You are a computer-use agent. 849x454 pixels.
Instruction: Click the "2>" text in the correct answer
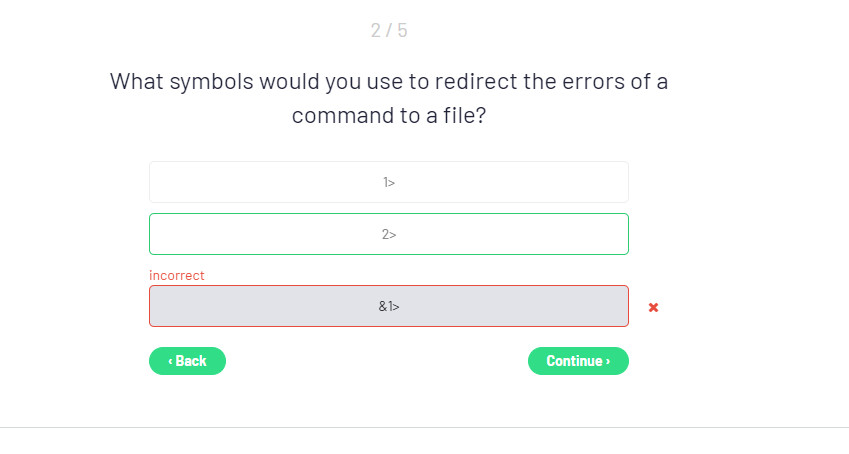pyautogui.click(x=389, y=234)
